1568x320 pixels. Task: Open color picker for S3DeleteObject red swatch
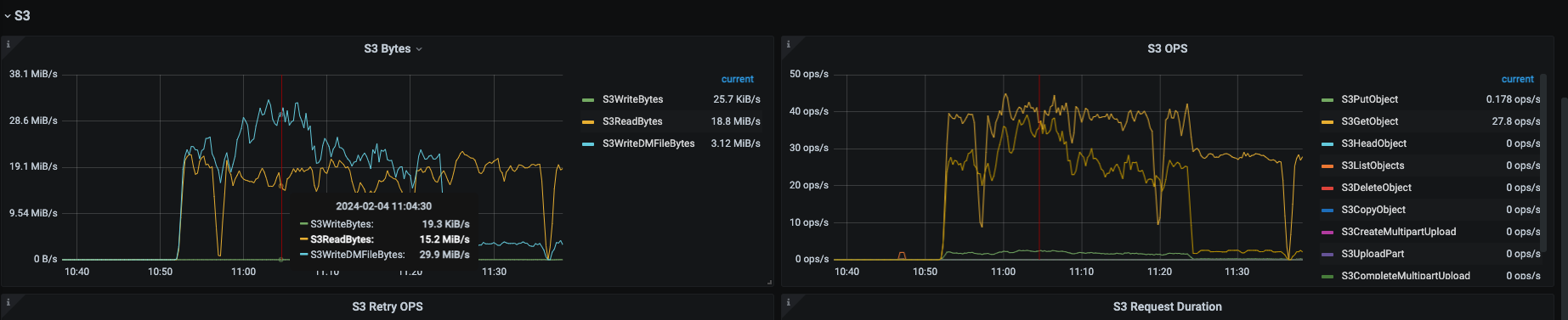(1327, 188)
